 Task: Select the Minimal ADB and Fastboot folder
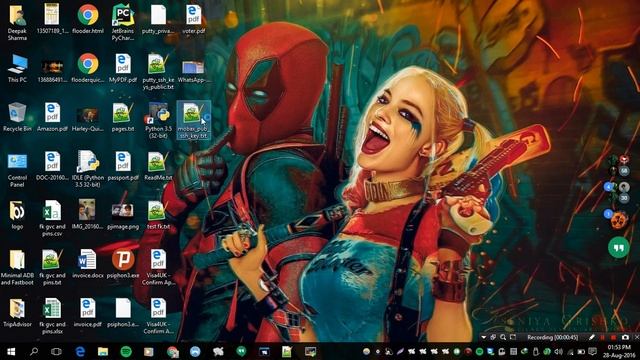17,260
